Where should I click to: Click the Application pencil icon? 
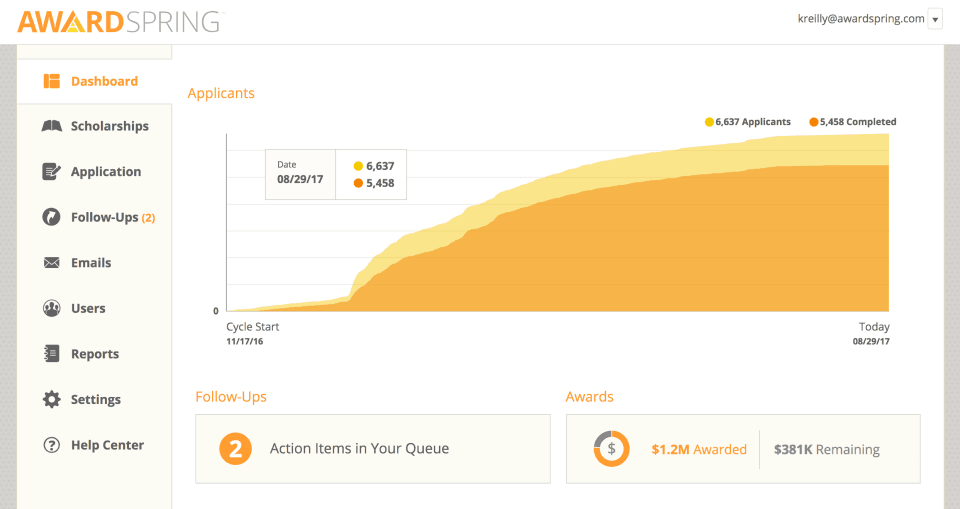click(52, 172)
